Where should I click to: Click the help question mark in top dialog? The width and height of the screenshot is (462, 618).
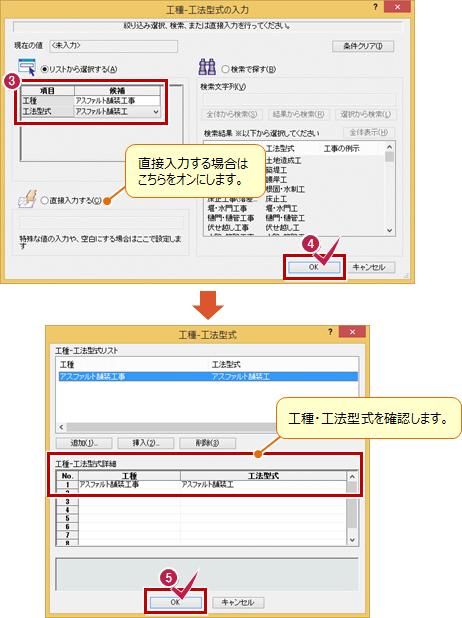point(375,7)
